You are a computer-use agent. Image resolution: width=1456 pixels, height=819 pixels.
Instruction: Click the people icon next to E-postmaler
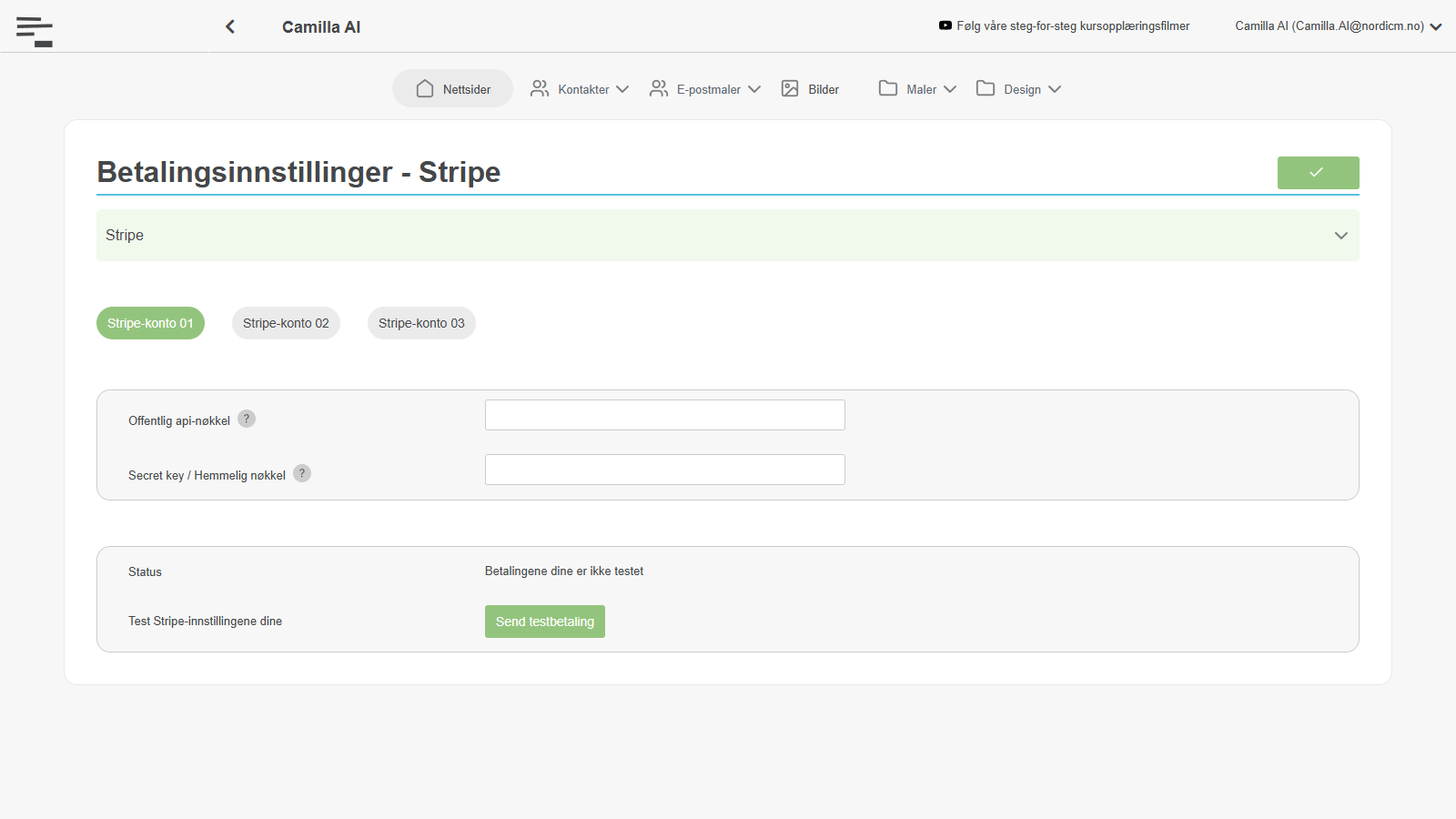659,88
